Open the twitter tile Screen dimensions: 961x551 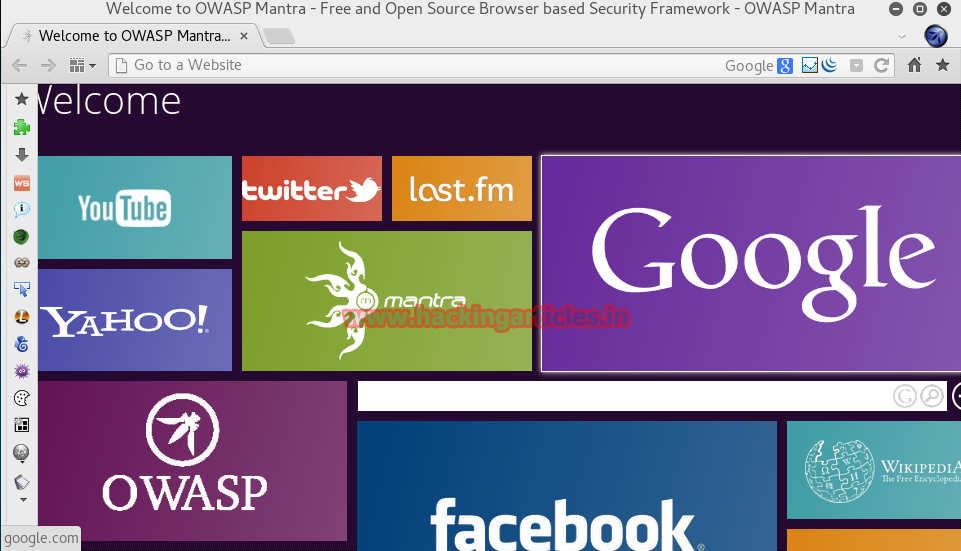311,188
